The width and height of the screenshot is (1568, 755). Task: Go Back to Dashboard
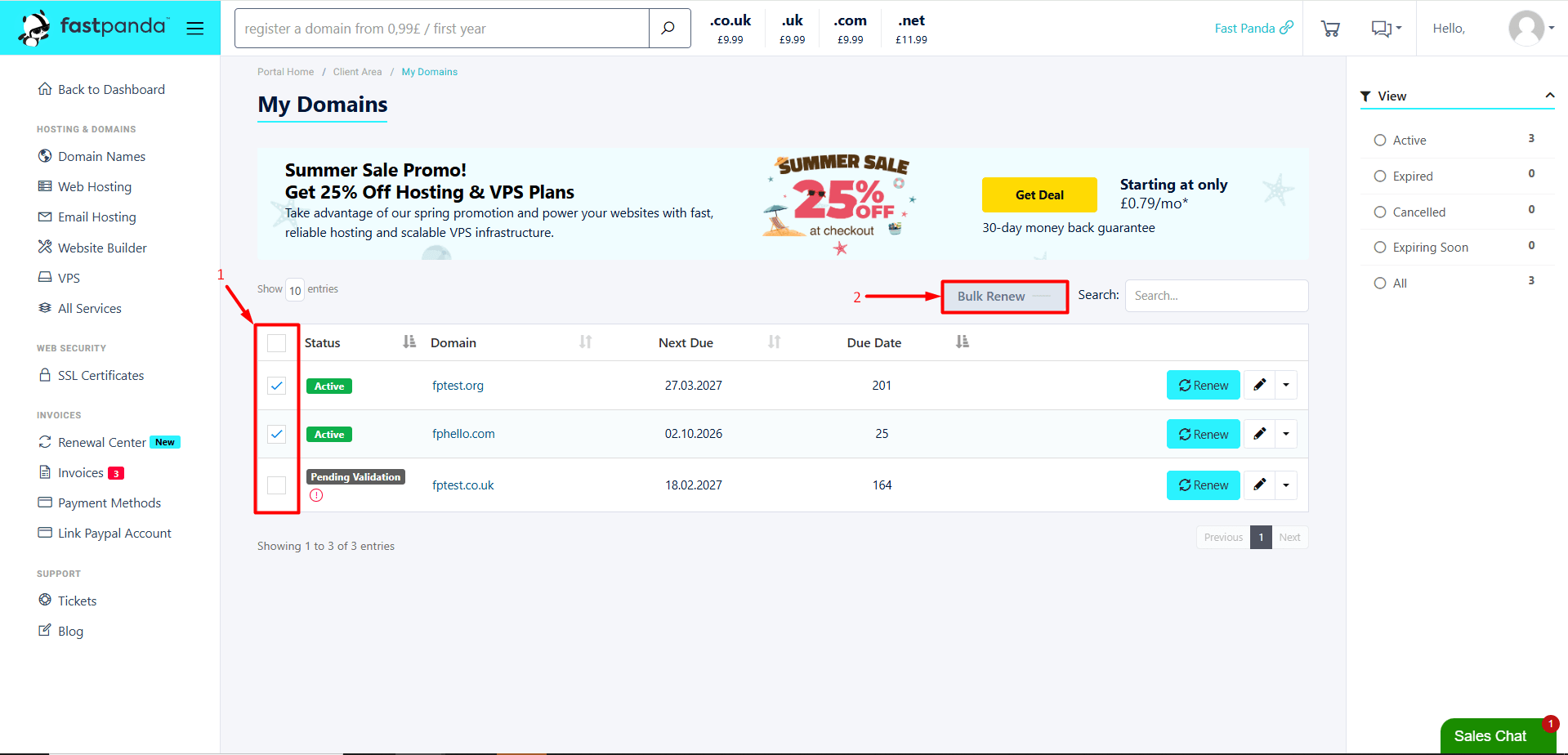pos(101,89)
